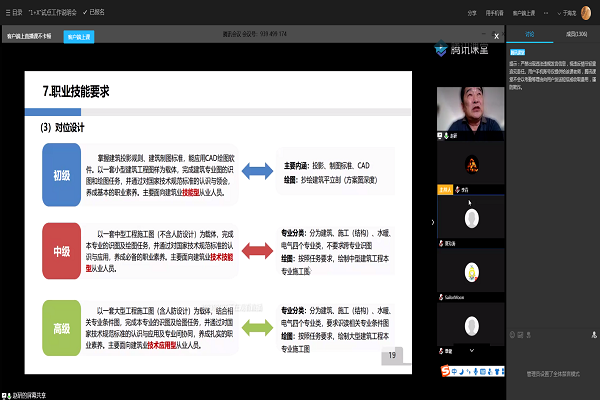This screenshot has width=600, height=400.
Task: Switch to the 讨论 tab
Action: tap(529, 34)
